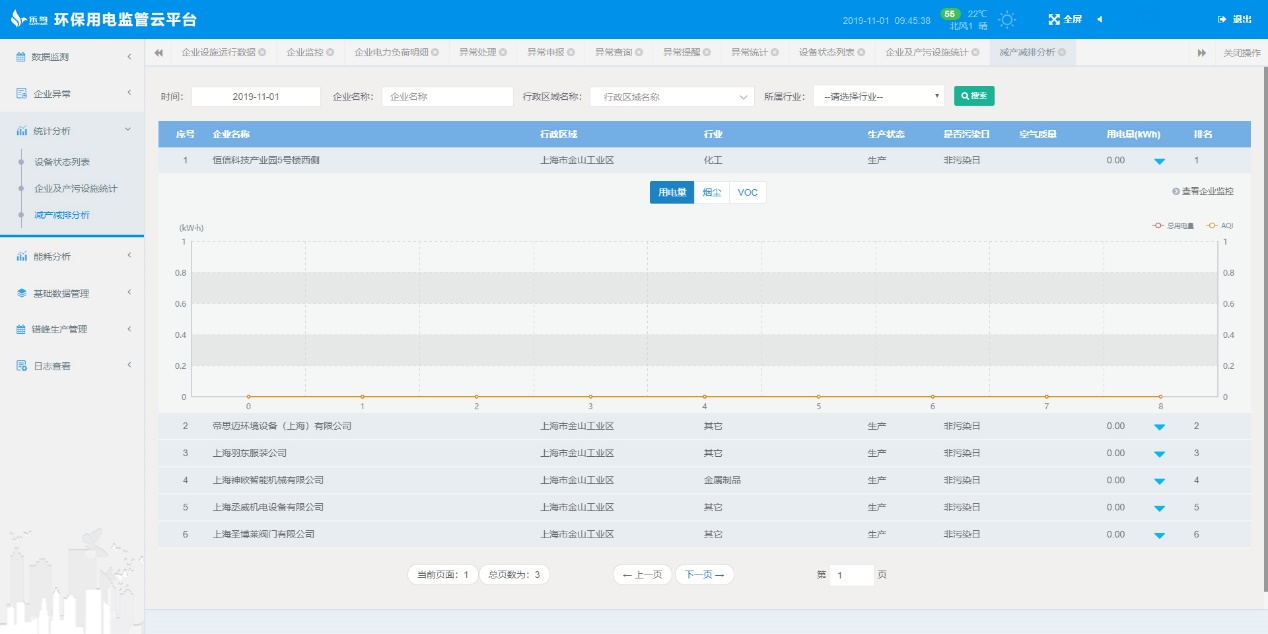The height and width of the screenshot is (634, 1268).
Task: Click the 退出 logout icon
Action: [1222, 19]
